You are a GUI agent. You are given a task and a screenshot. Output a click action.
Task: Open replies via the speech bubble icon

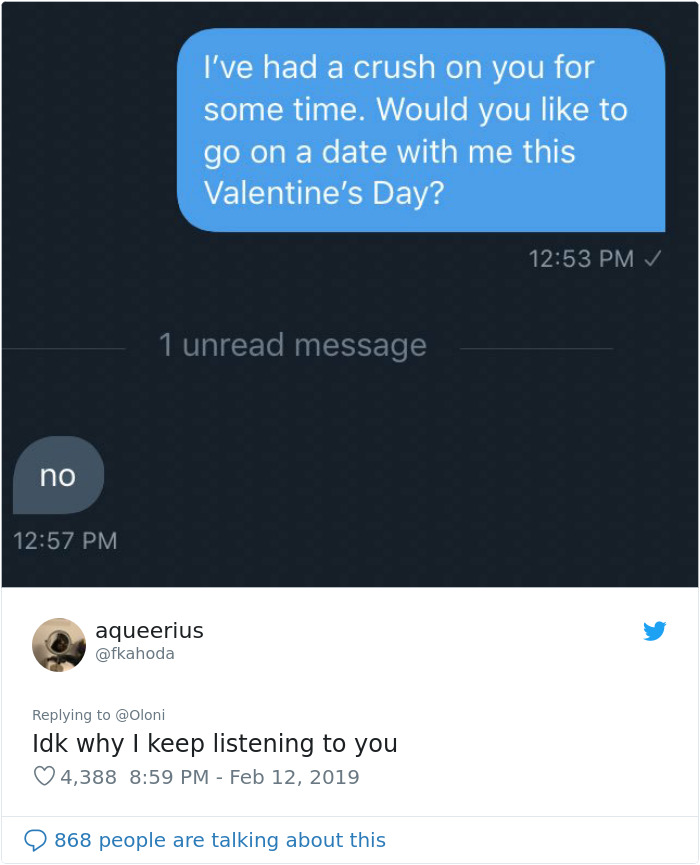click(x=32, y=840)
